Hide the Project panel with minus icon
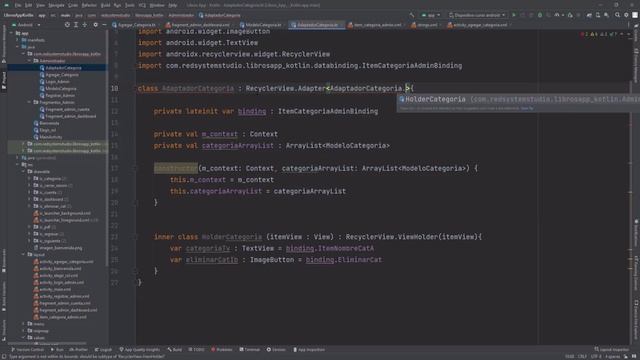Viewport: 640px width, 360px height. pos(104,25)
